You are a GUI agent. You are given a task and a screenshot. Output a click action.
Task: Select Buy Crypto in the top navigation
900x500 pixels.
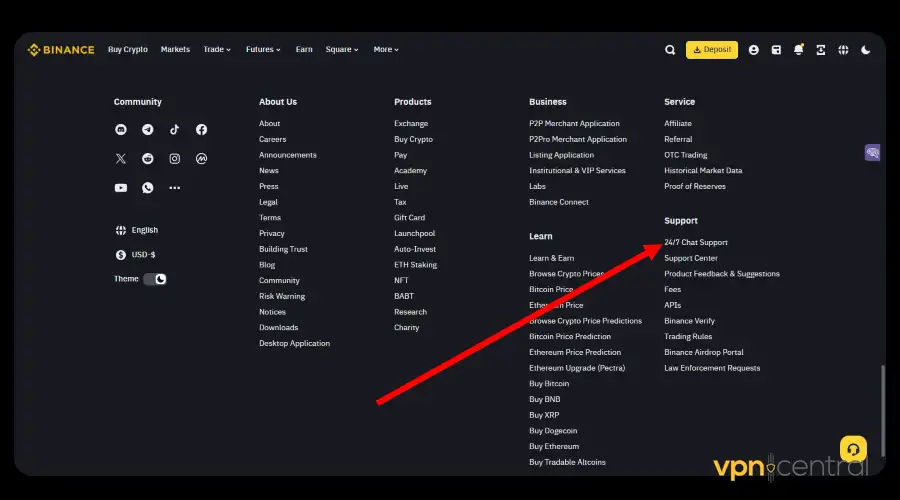coord(128,50)
